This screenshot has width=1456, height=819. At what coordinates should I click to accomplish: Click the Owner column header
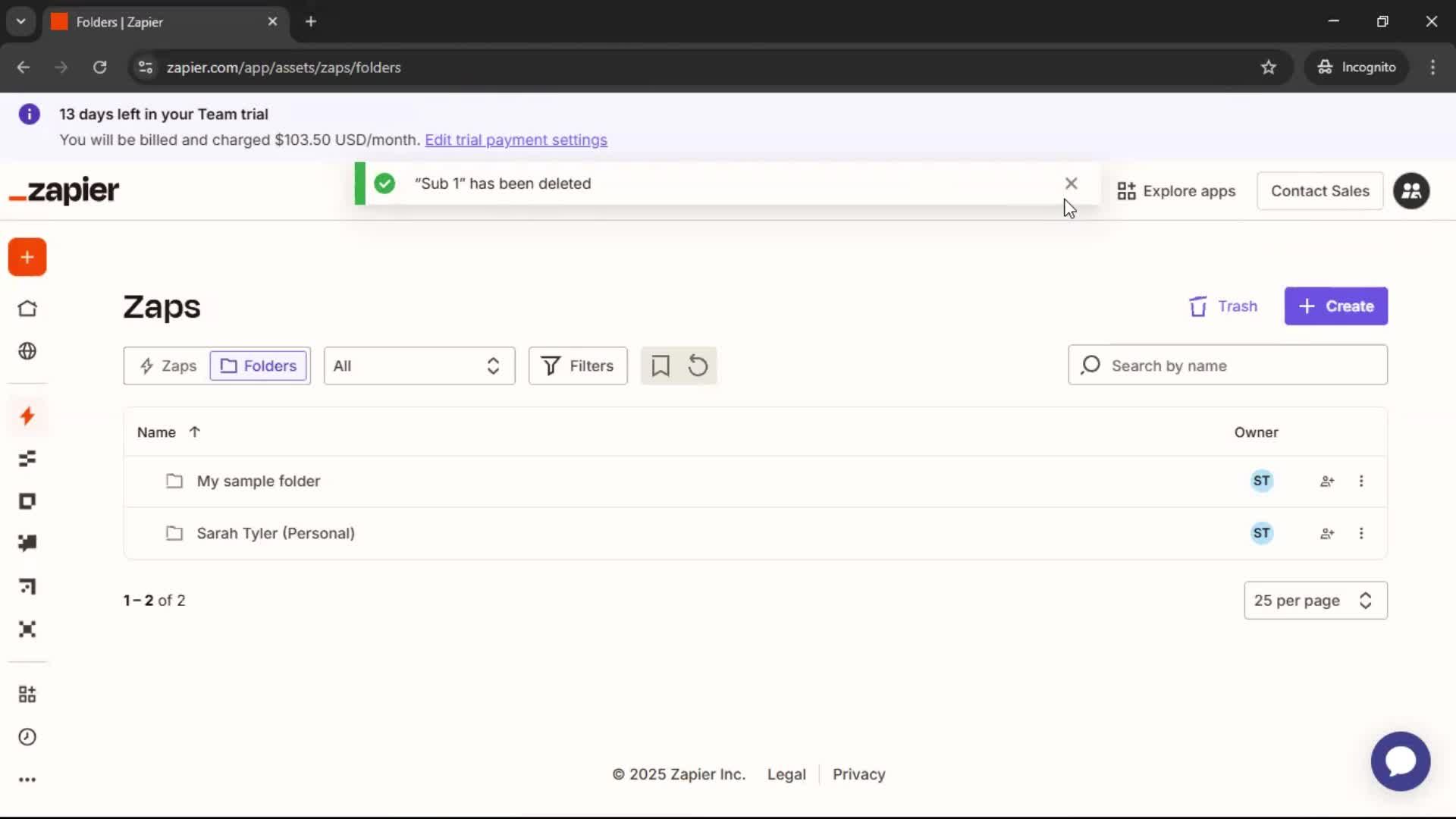pos(1256,432)
